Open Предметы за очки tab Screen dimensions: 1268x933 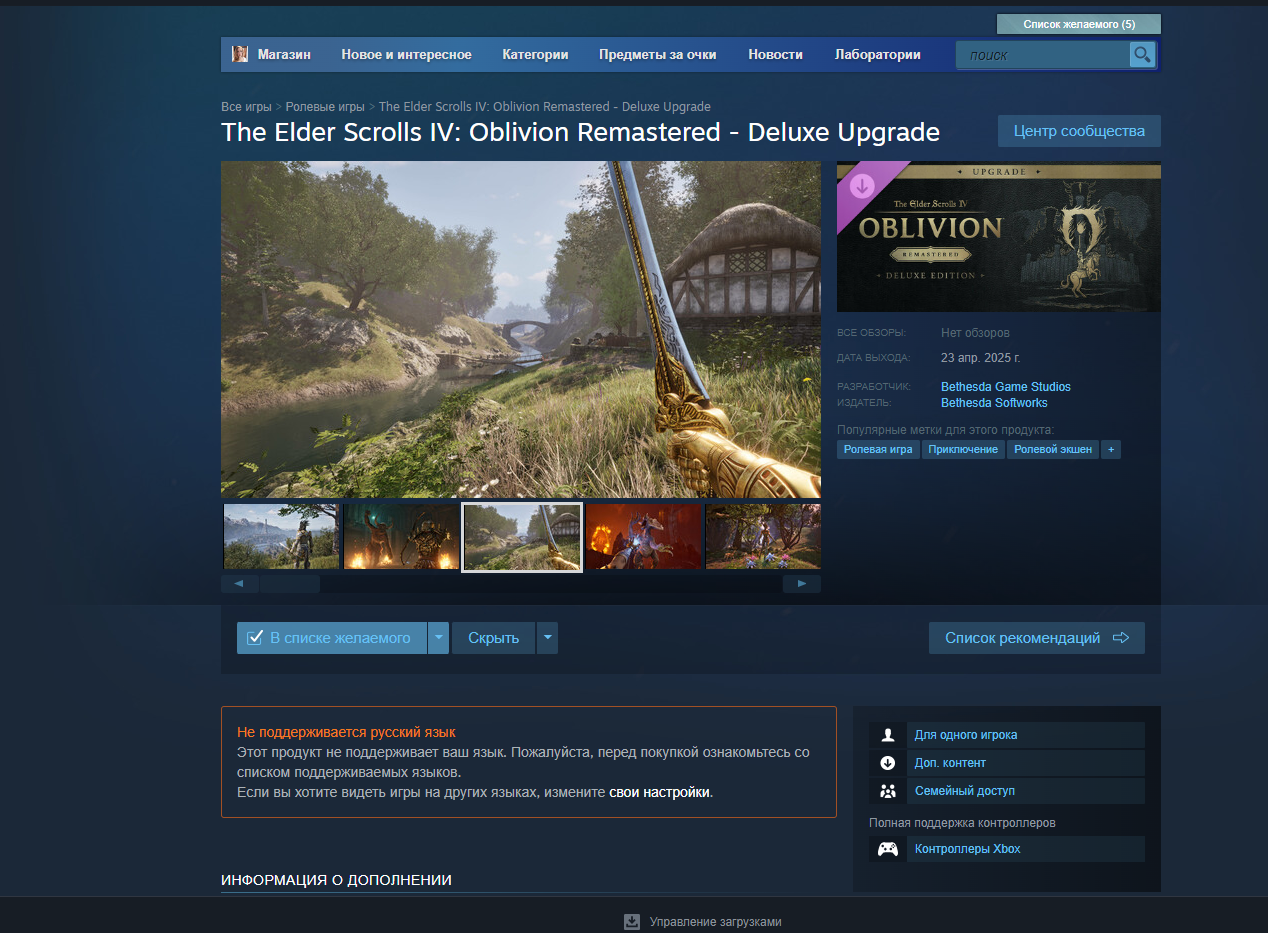(658, 55)
